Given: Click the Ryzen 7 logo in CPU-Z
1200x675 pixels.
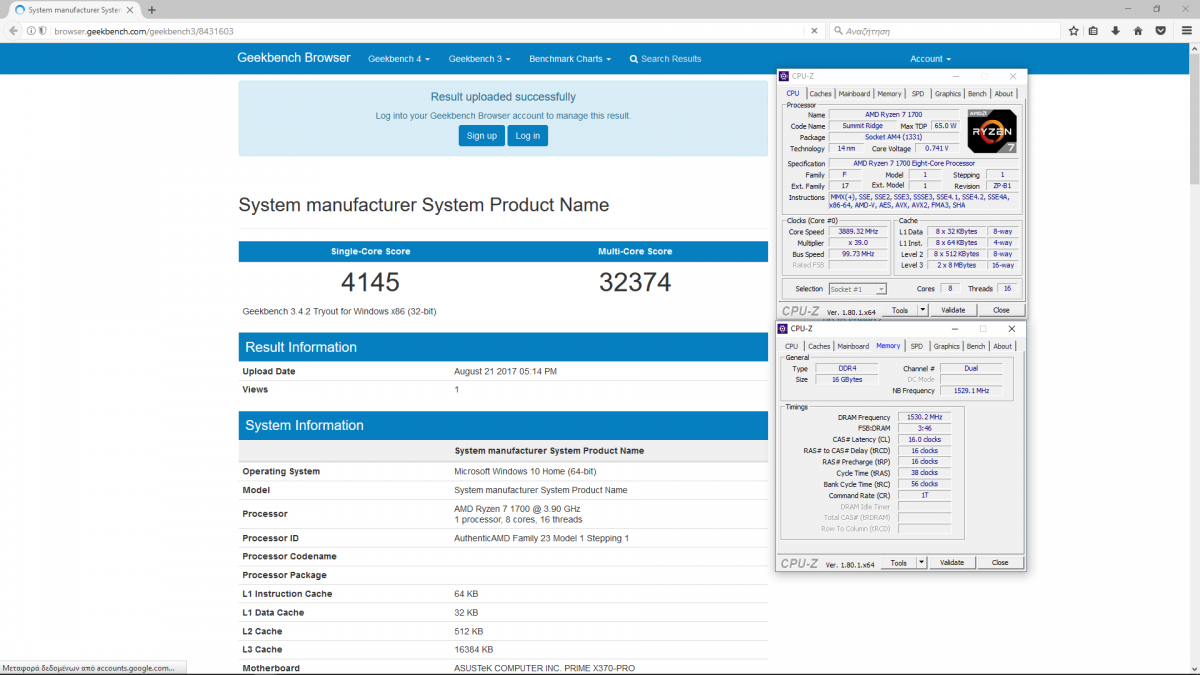Looking at the screenshot, I should (992, 130).
